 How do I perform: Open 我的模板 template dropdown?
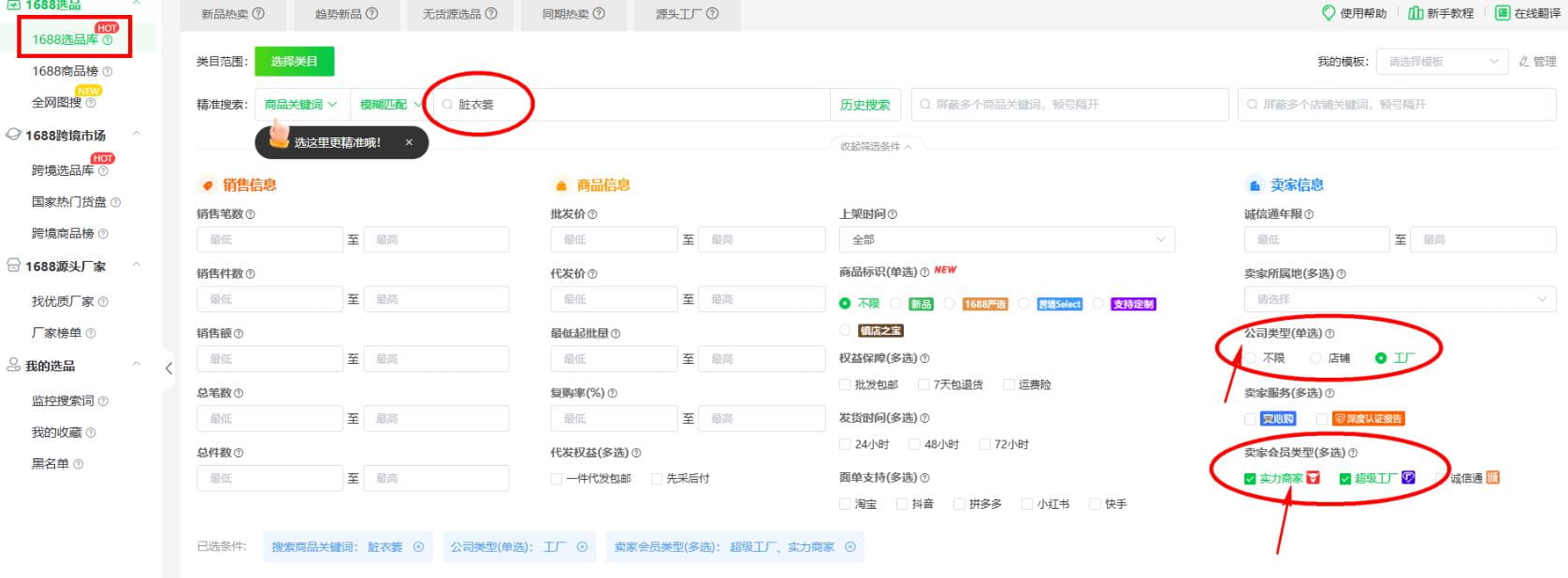(1442, 62)
